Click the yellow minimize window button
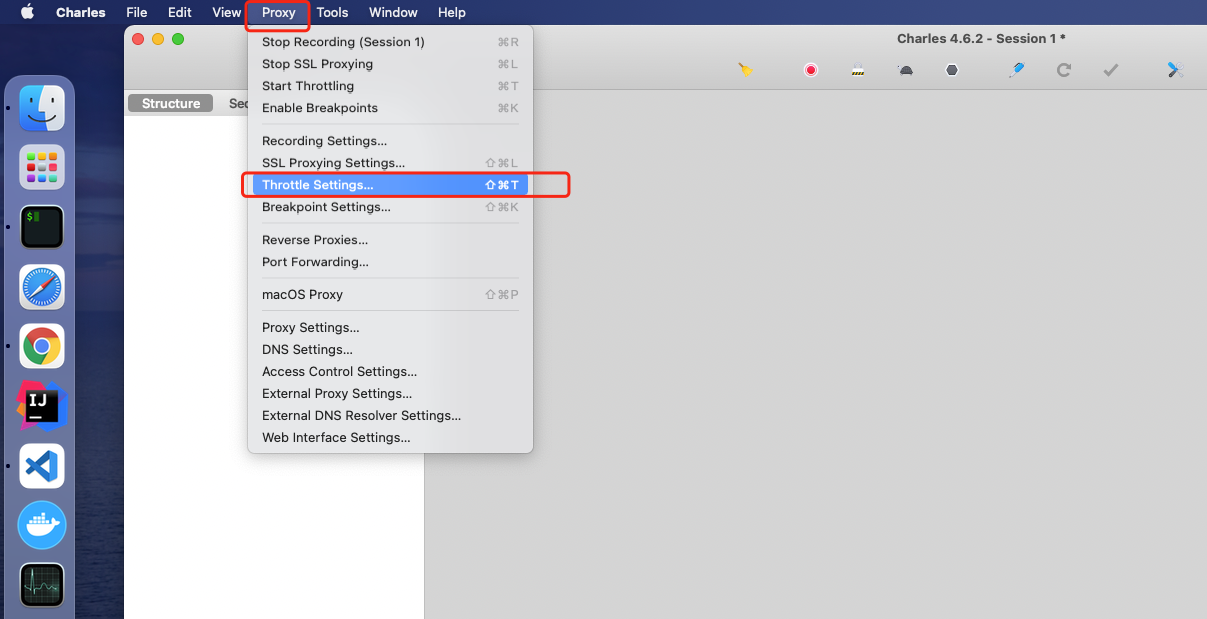The height and width of the screenshot is (619, 1207). coord(158,39)
